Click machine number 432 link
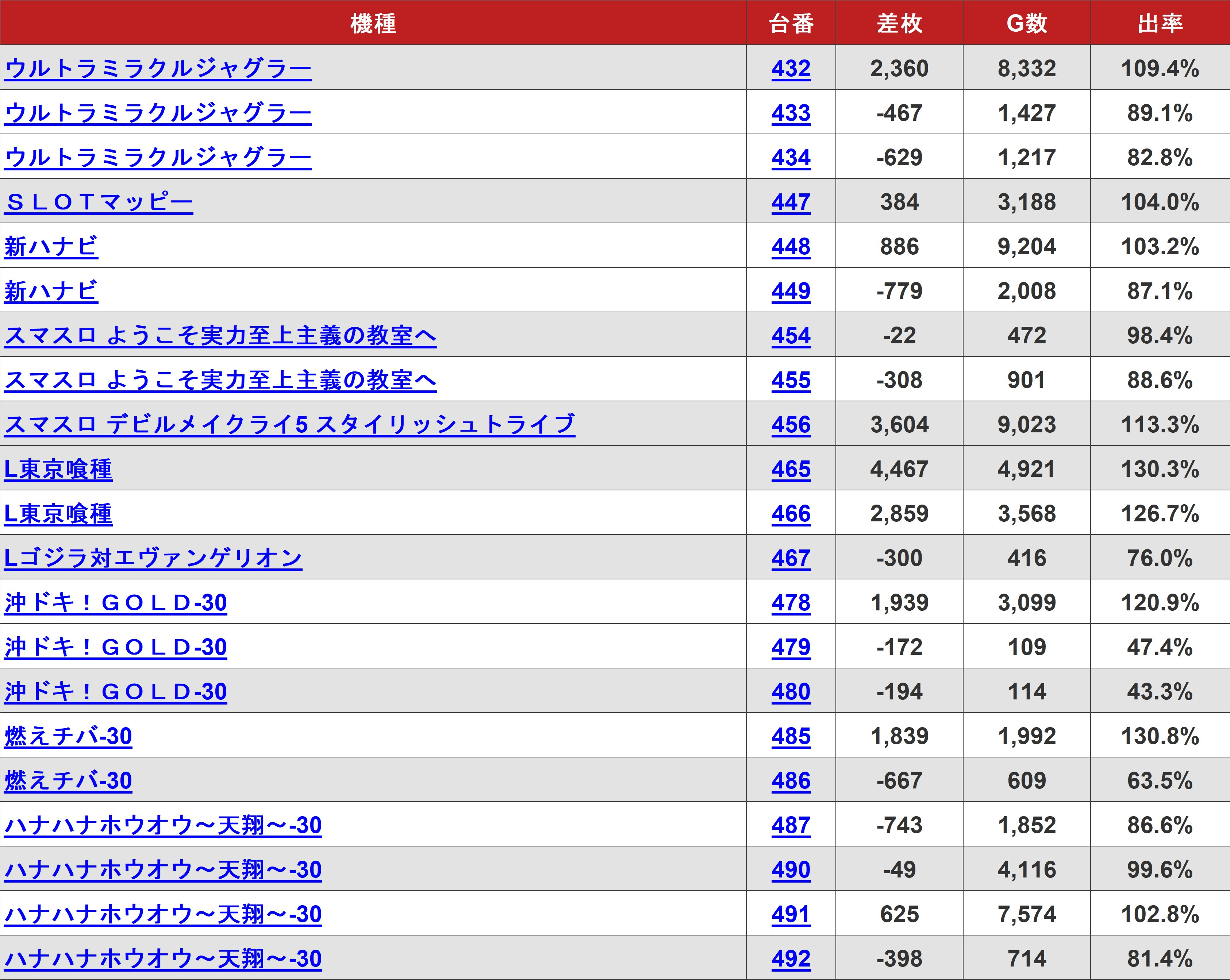This screenshot has height=980, width=1230. (x=791, y=69)
